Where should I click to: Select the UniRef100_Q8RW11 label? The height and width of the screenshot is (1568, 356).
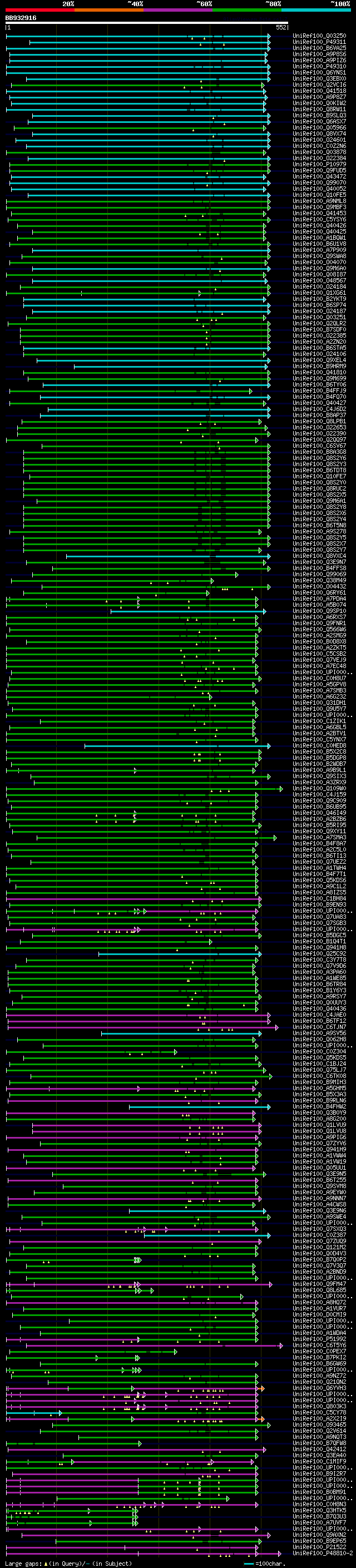coord(319,110)
